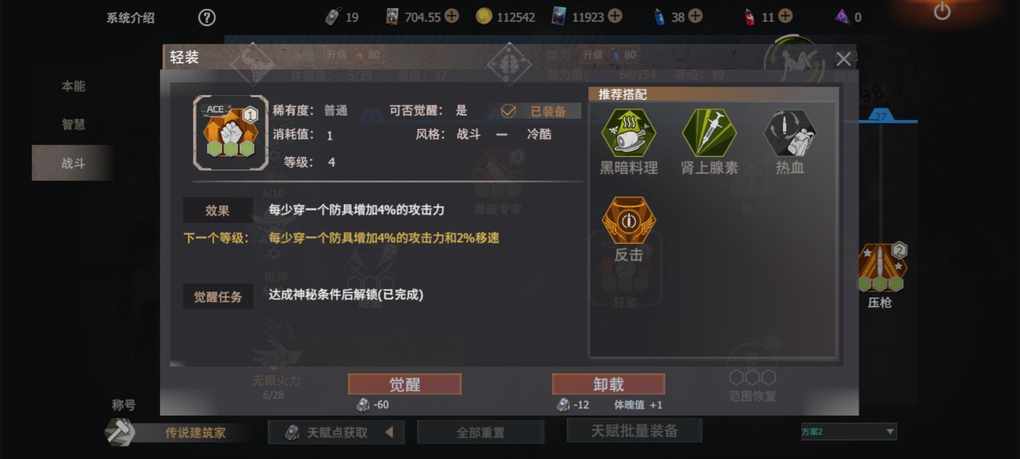Switch to the 智慧 talent tab
The height and width of the screenshot is (459, 1020).
pos(73,124)
